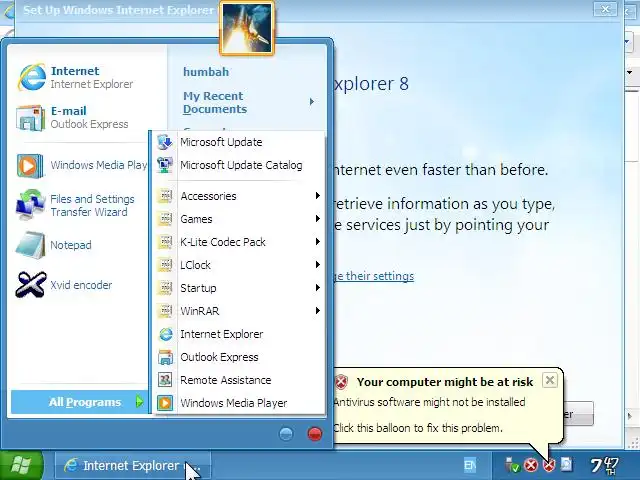The height and width of the screenshot is (480, 640).
Task: Click the humbah user name
Action: click(206, 72)
